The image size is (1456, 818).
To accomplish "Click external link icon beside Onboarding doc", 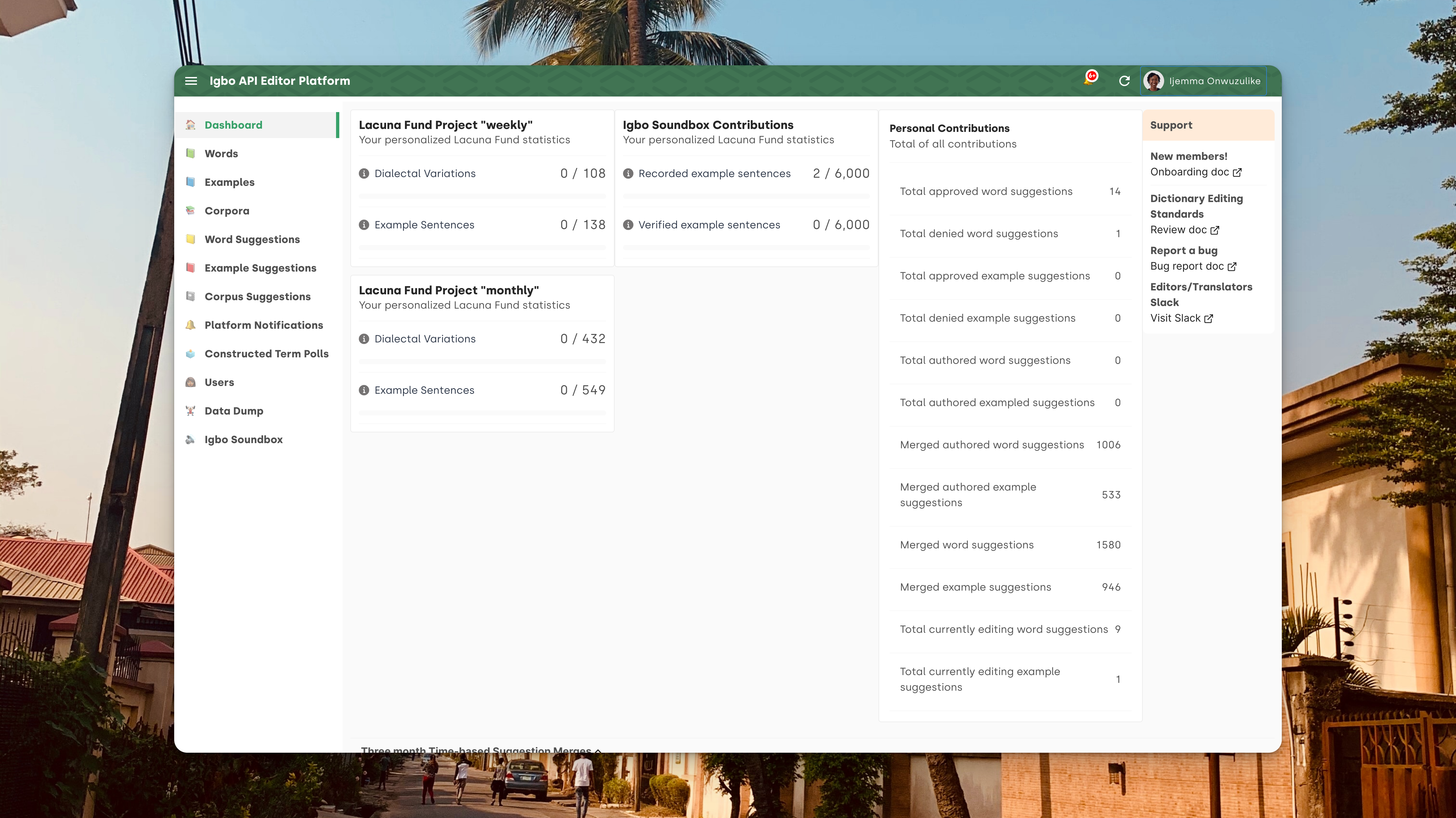I will [1237, 172].
